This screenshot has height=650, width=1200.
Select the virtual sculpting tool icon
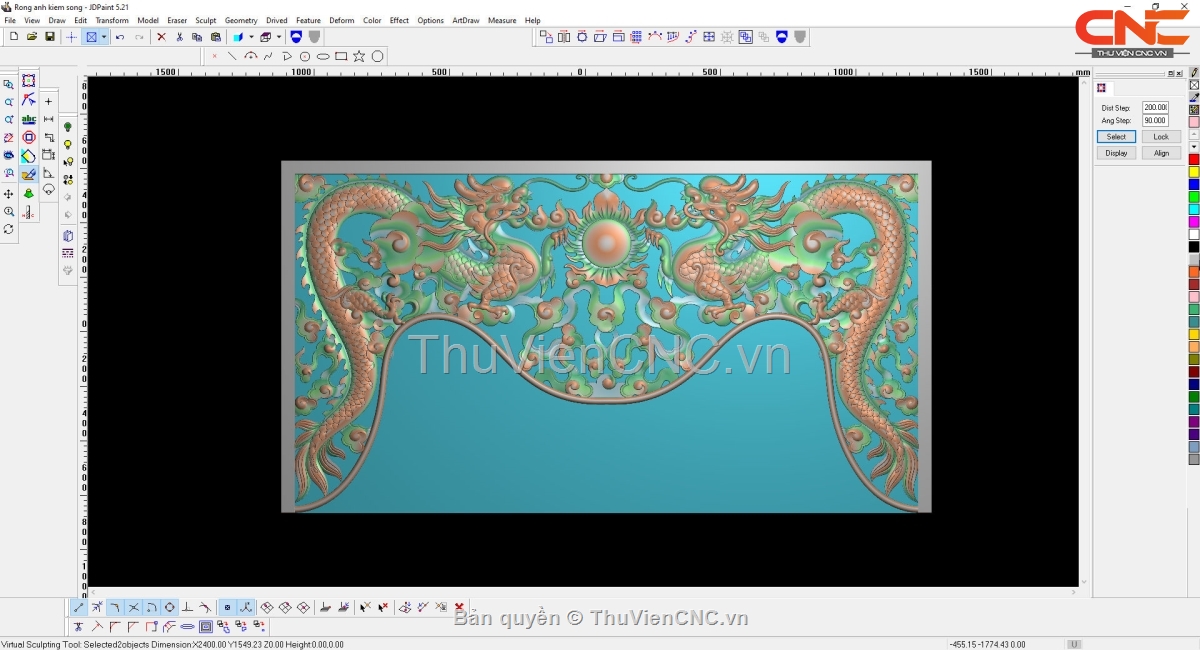(x=29, y=174)
